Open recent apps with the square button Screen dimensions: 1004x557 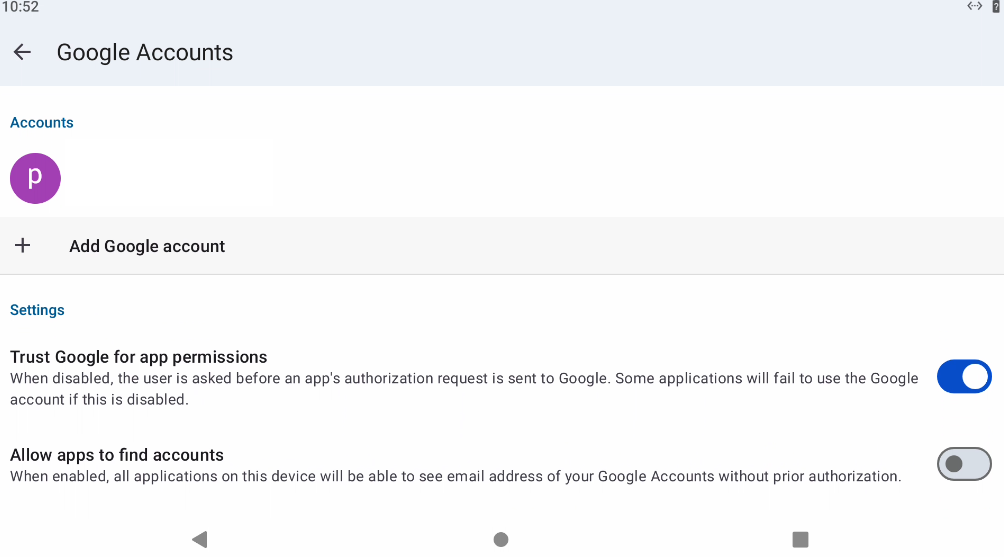coord(800,539)
